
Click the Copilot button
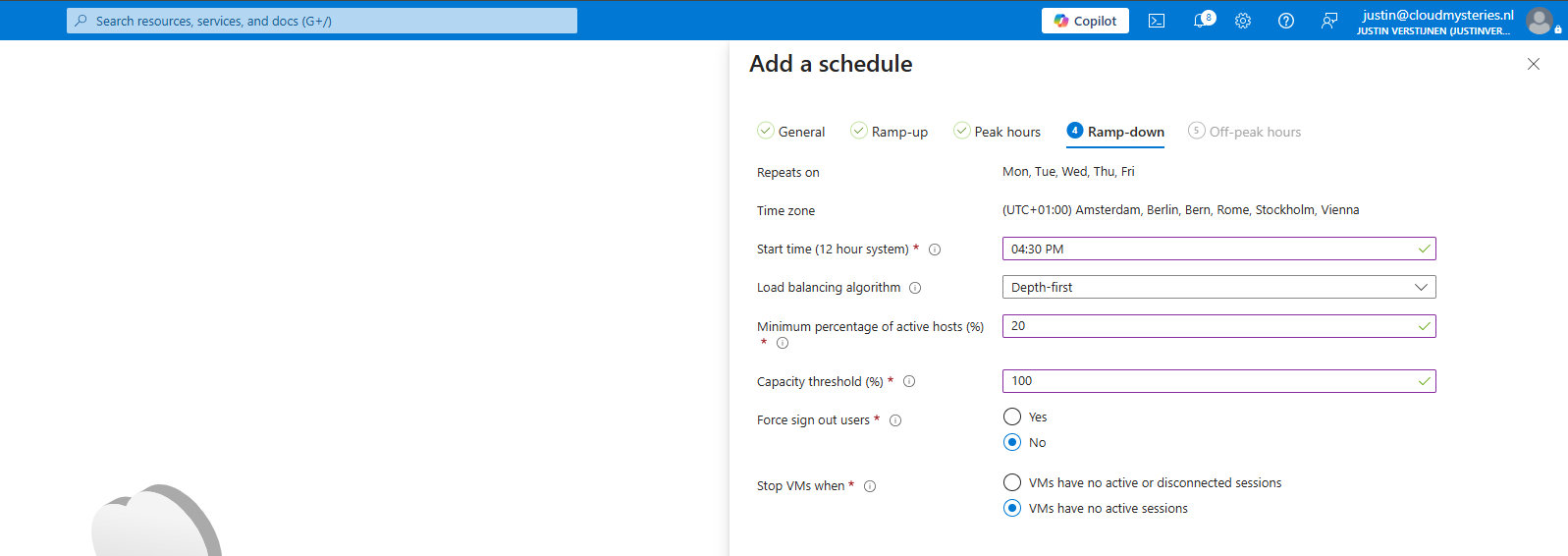pyautogui.click(x=1085, y=21)
